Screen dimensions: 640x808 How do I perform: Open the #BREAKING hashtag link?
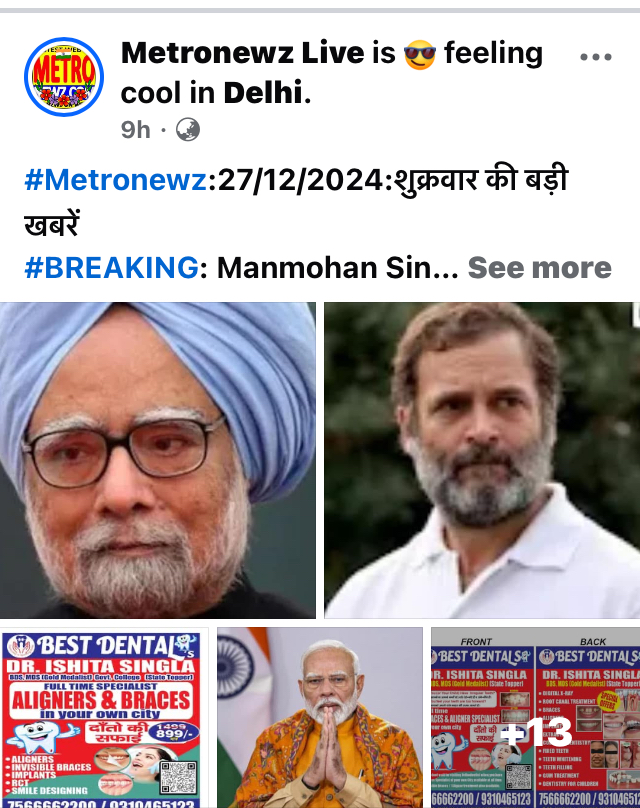(111, 267)
